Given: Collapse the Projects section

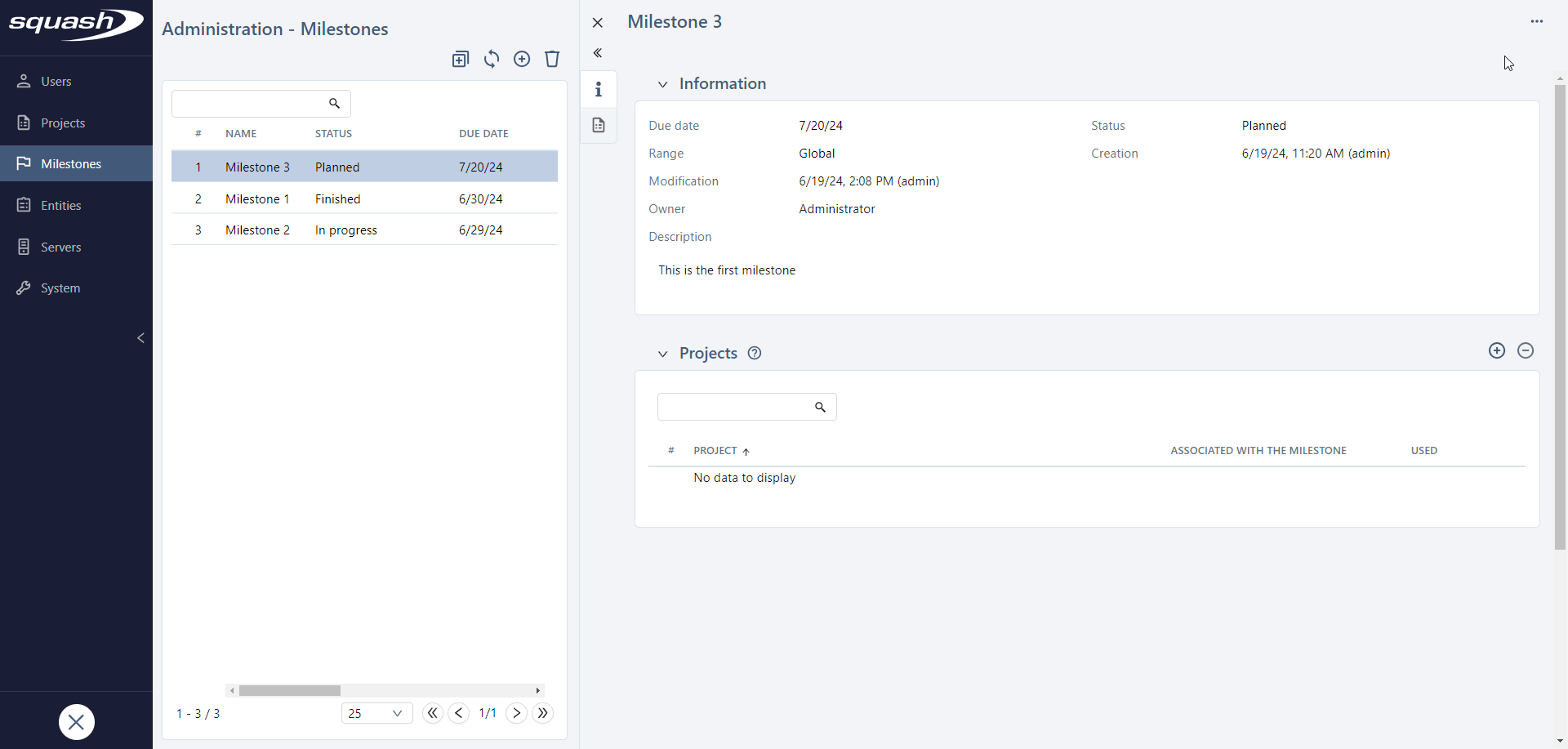Looking at the screenshot, I should click(662, 354).
